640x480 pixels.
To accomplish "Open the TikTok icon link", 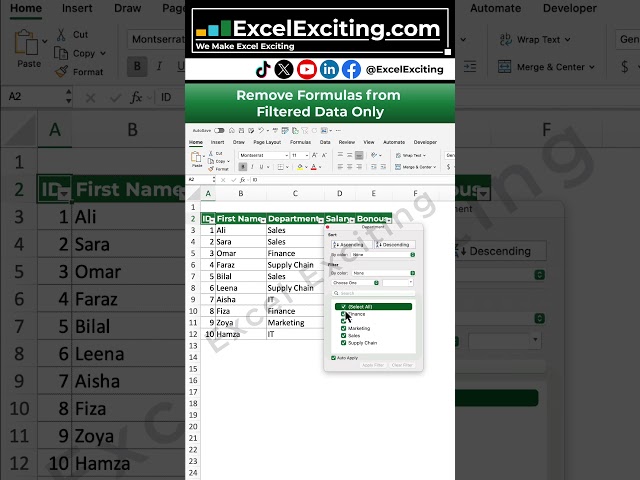I will click(263, 69).
